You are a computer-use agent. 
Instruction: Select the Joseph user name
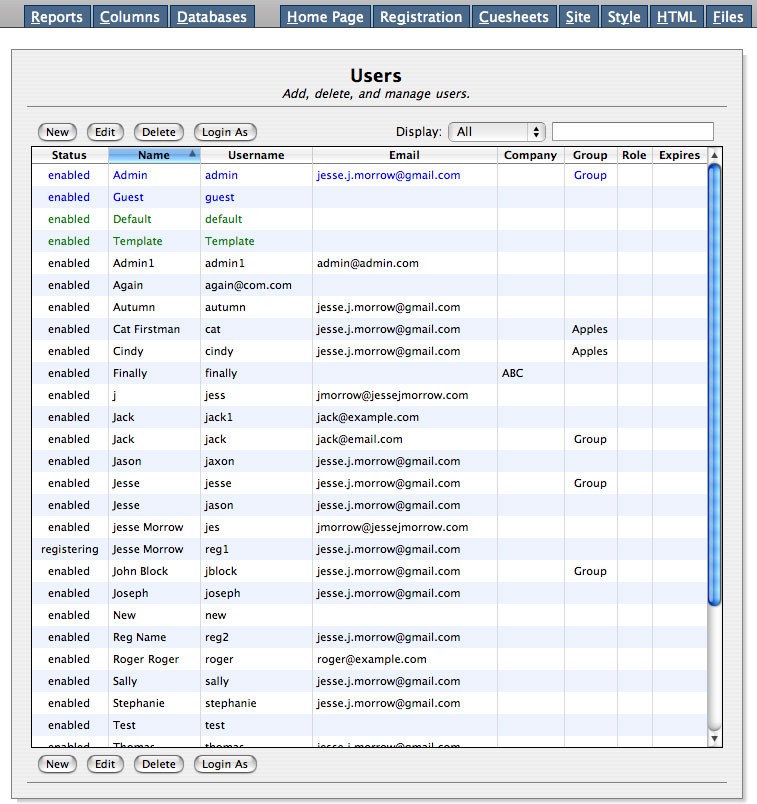point(130,593)
